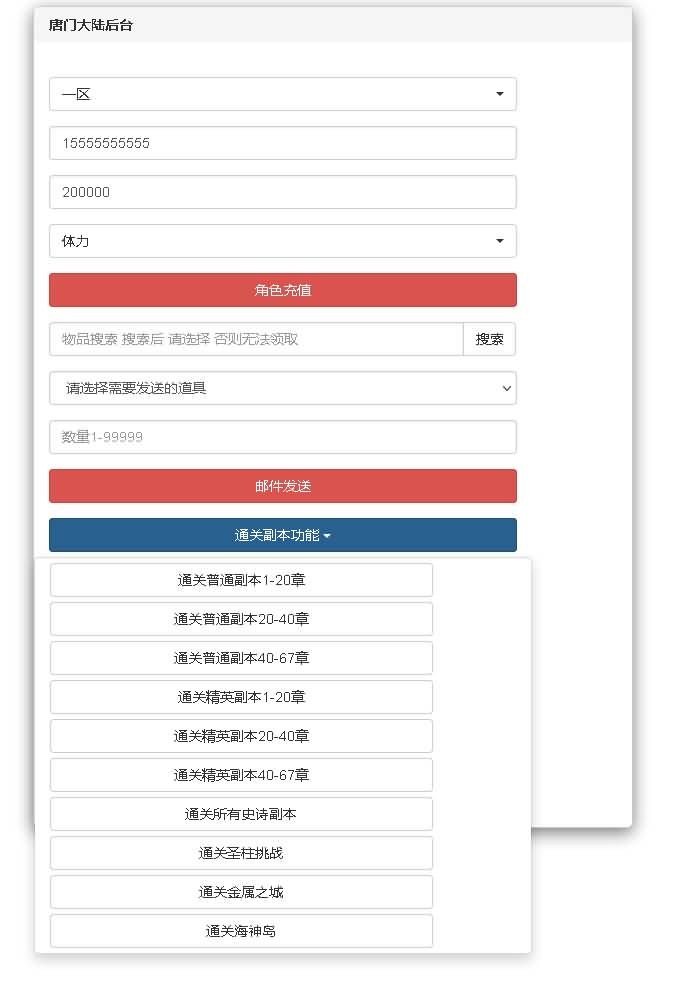
Task: Select 通关普通副本40-67章 option
Action: click(240, 657)
